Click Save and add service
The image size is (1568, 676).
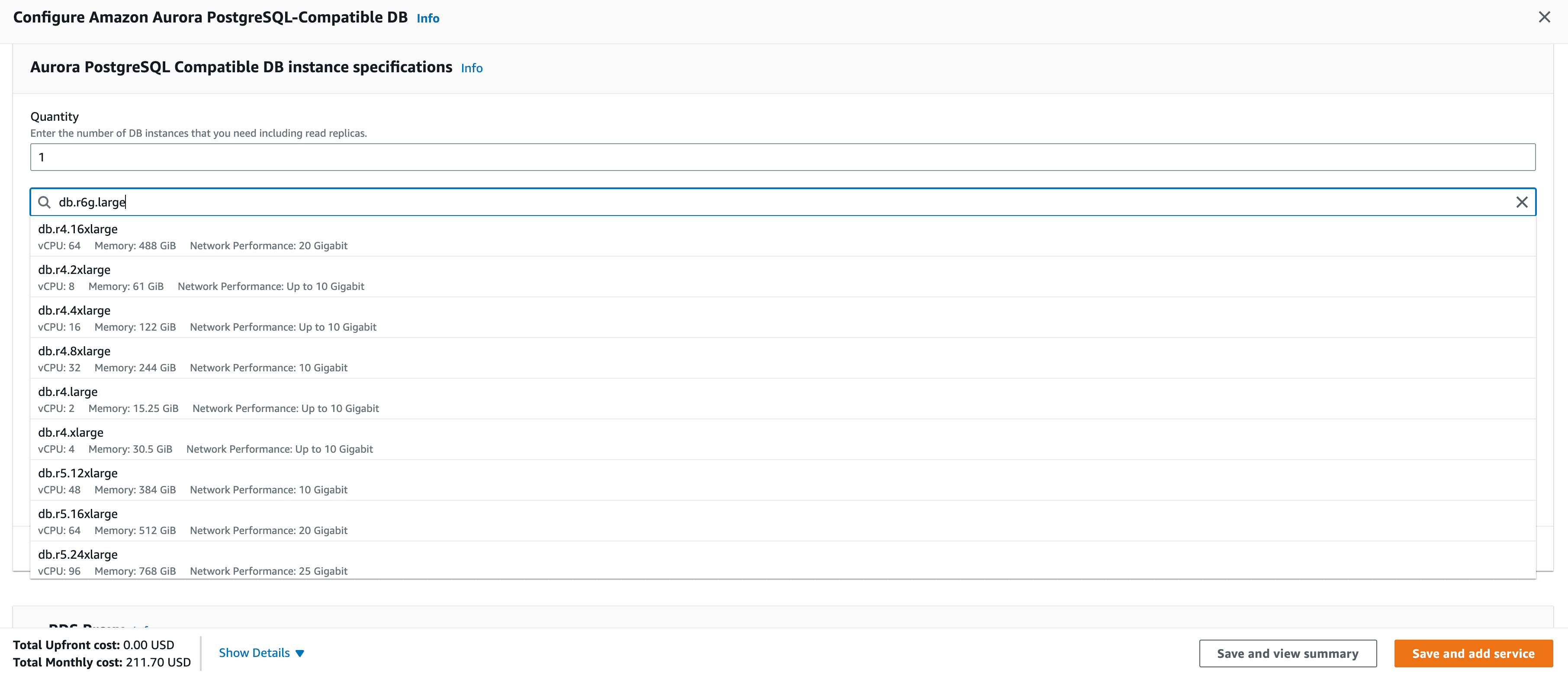[x=1473, y=653]
